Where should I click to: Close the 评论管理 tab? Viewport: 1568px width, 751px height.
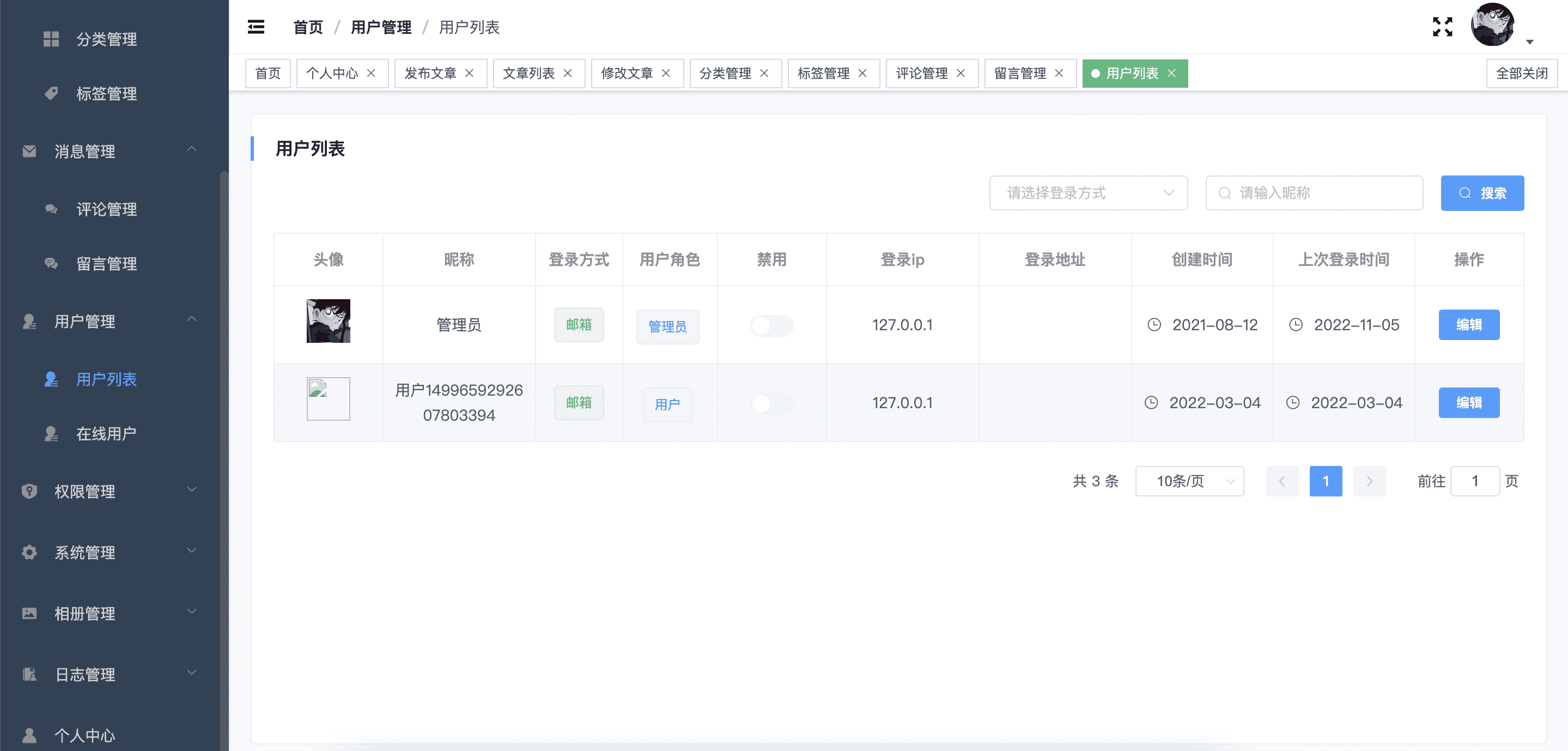(x=961, y=73)
